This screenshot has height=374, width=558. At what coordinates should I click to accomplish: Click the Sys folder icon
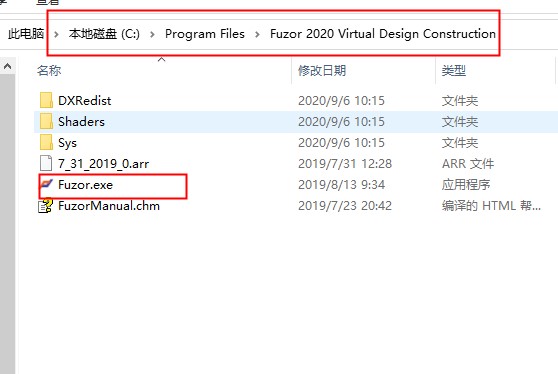point(46,142)
